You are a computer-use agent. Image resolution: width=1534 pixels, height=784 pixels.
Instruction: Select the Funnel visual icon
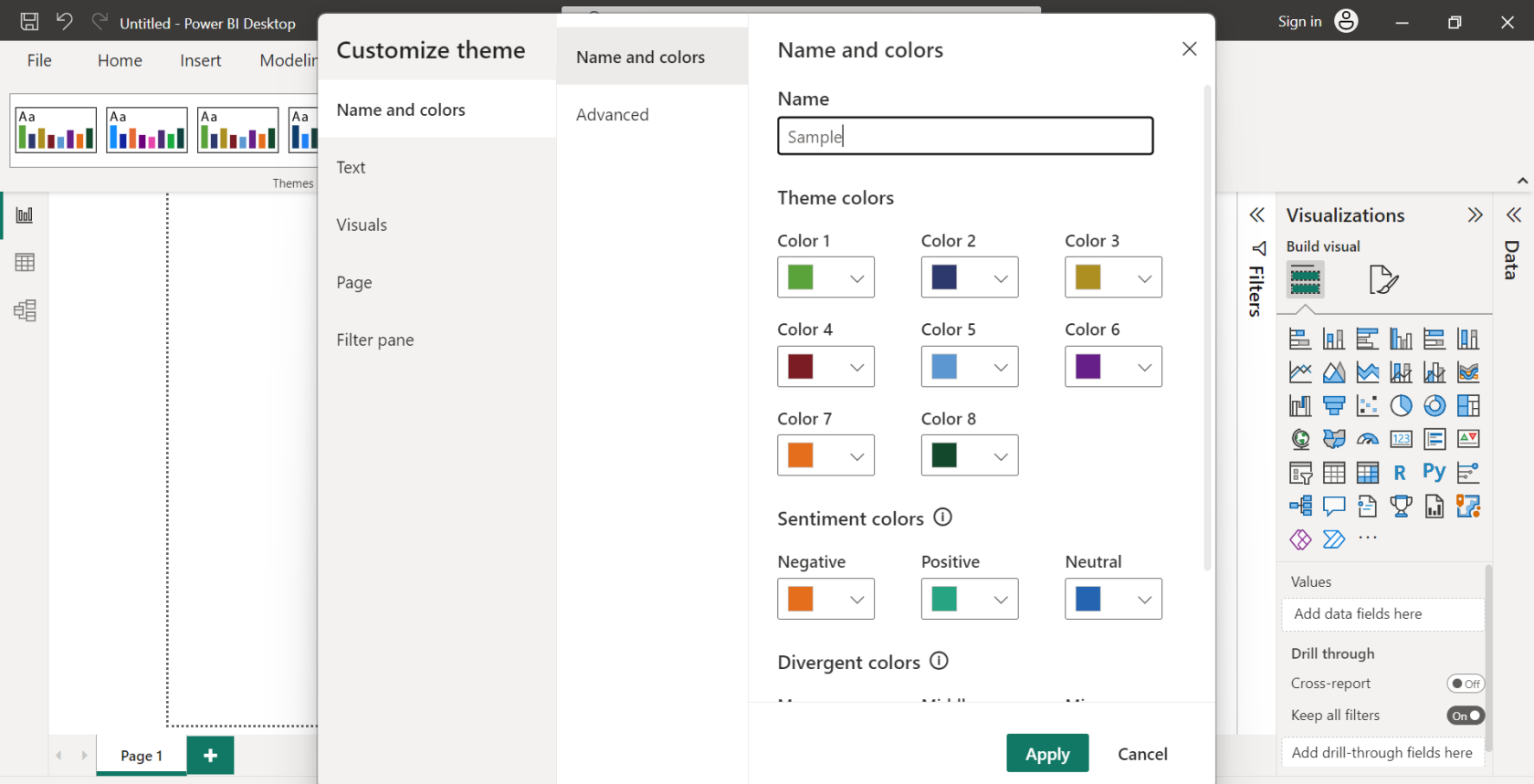click(1334, 406)
